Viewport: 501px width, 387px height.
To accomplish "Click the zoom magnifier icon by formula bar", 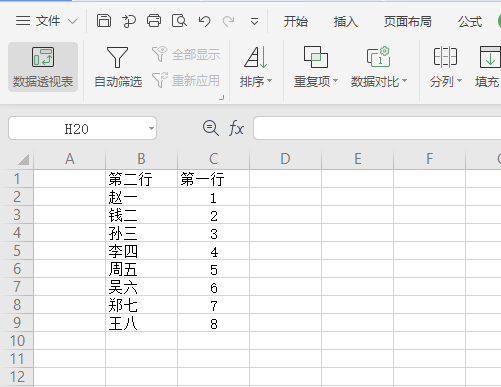I will click(x=211, y=128).
